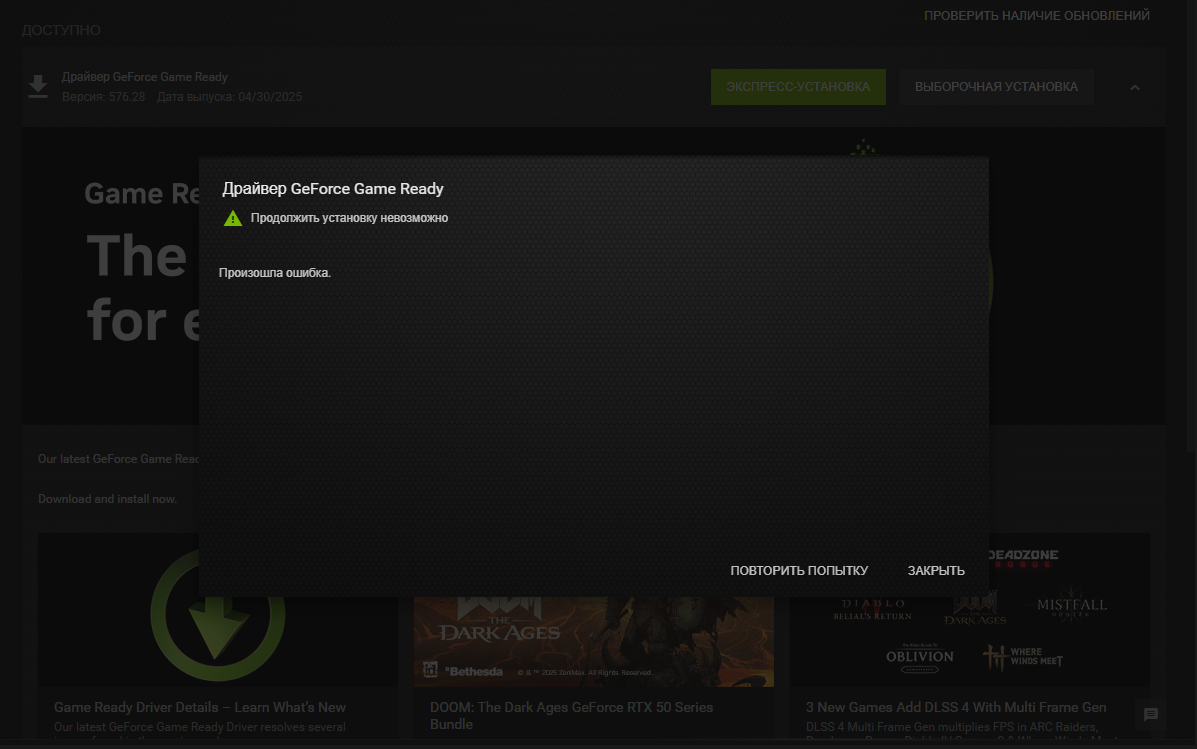1197x749 pixels.
Task: Click the driver download arrow icon
Action: click(x=37, y=86)
